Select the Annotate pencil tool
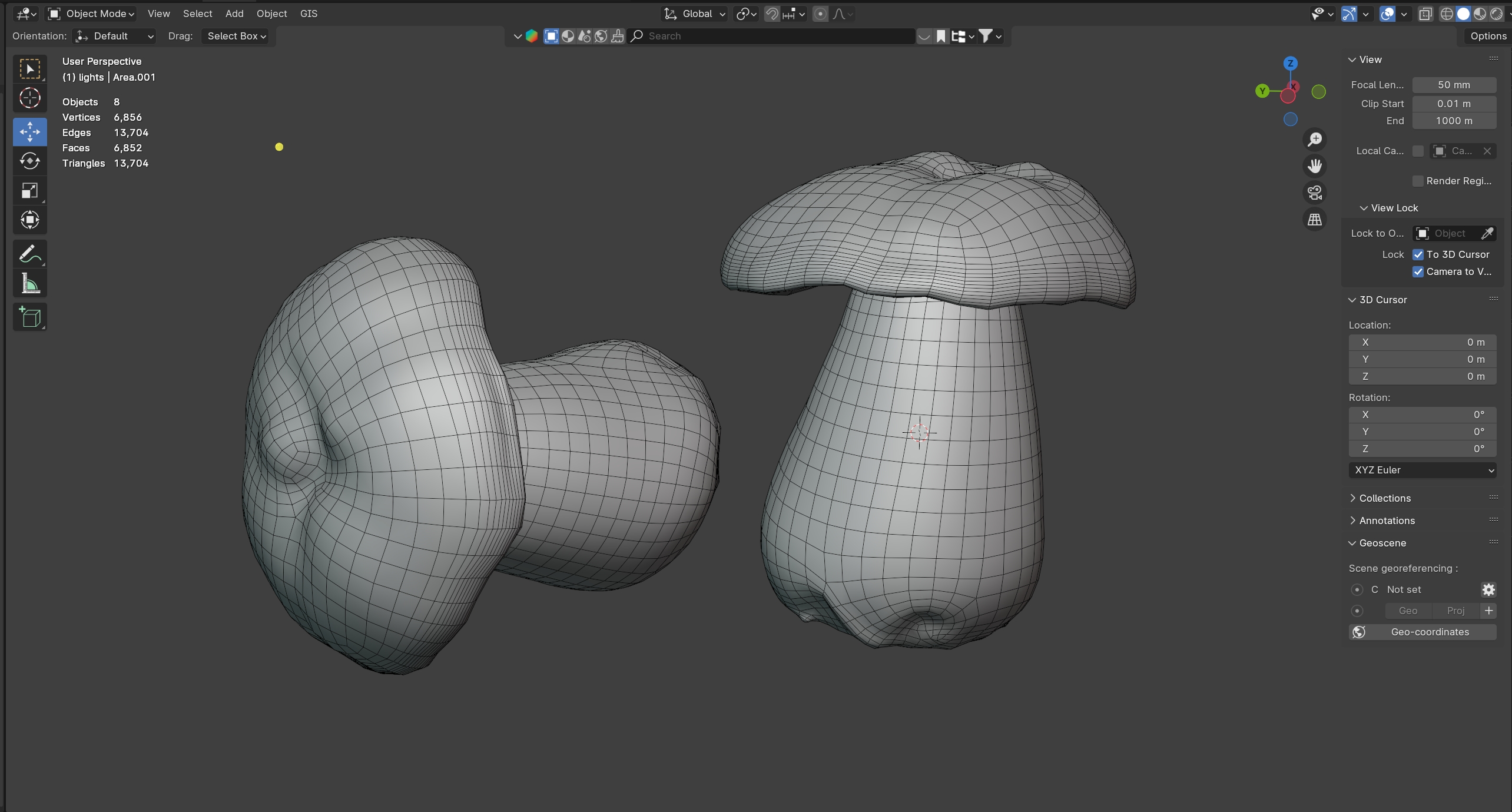 (29, 254)
